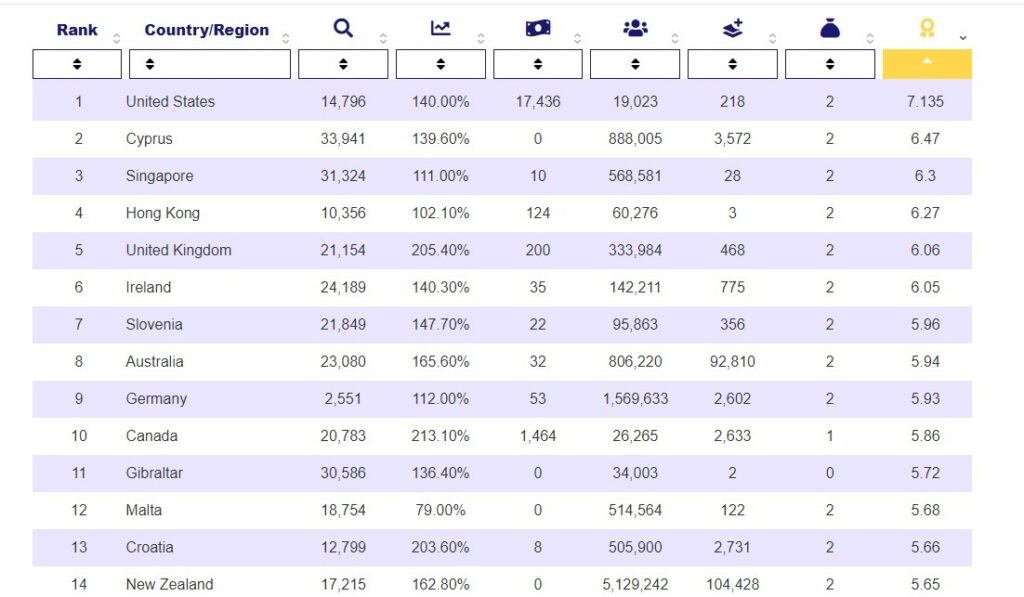Select the United Kingdom country cell
The width and height of the screenshot is (1024, 597).
click(178, 250)
